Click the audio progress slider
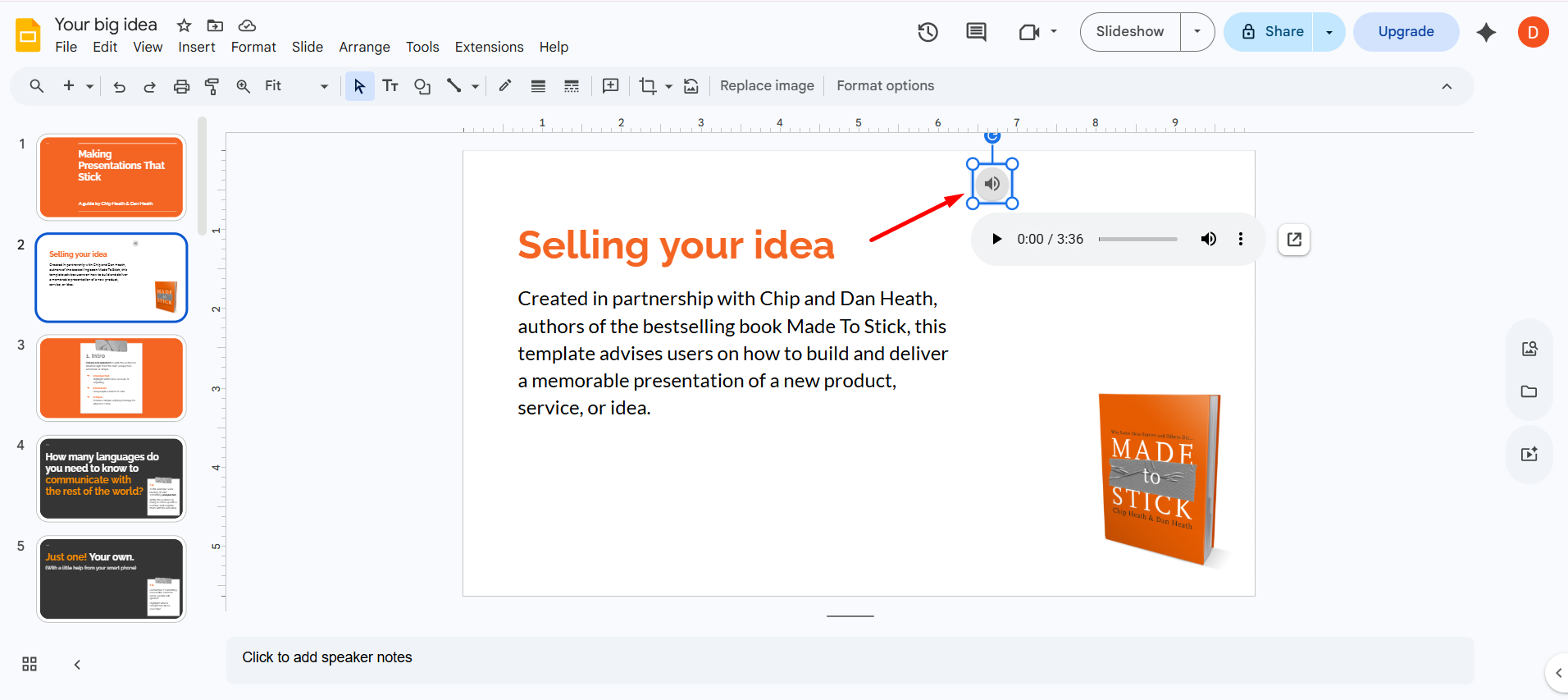Image resolution: width=1568 pixels, height=700 pixels. (x=1137, y=240)
